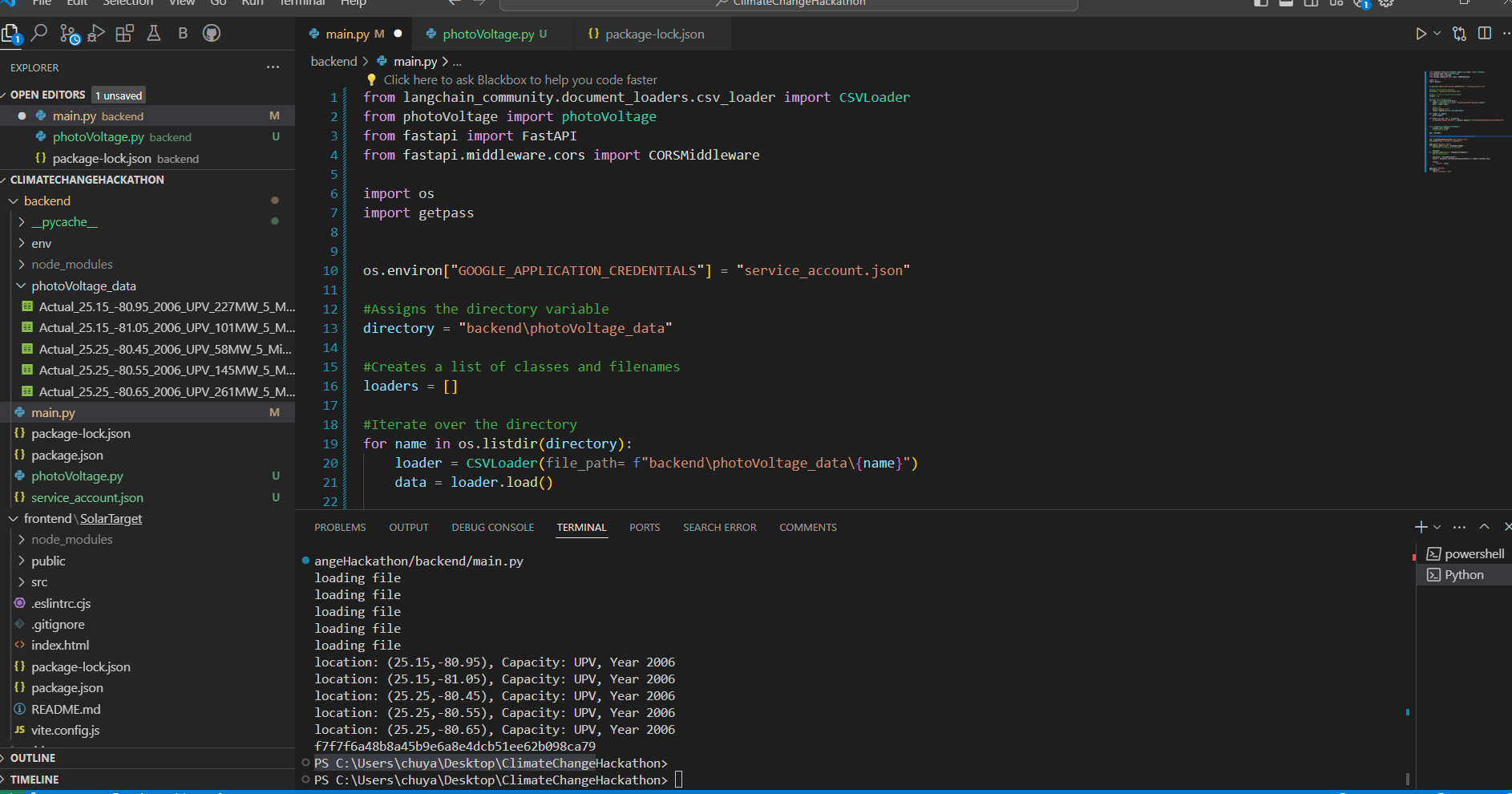Image resolution: width=1512 pixels, height=794 pixels.
Task: Maximize the terminal panel with the up chevron
Action: point(1484,527)
